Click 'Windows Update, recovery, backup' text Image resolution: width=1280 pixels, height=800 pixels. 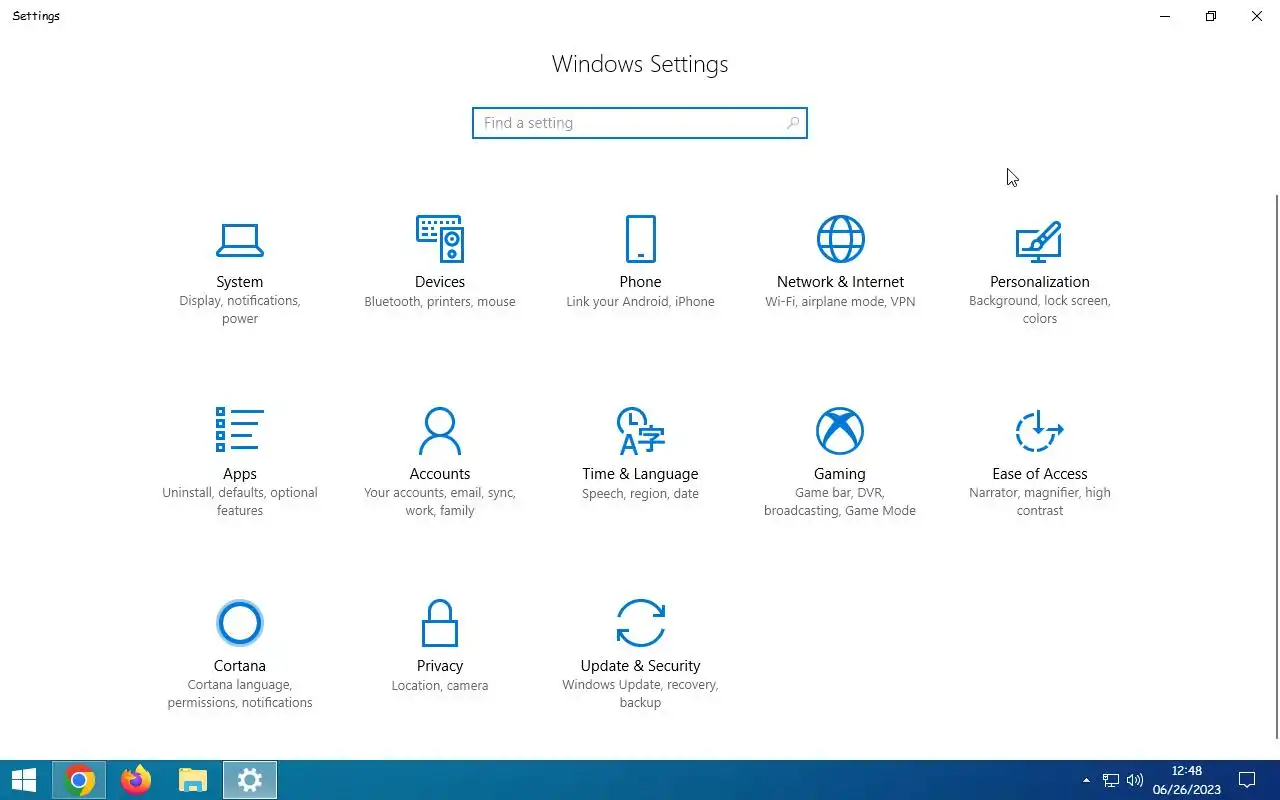[640, 694]
